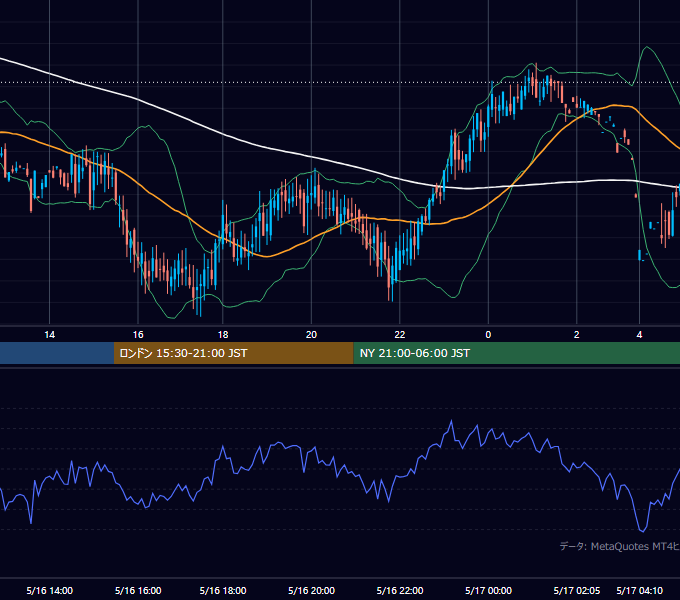Click the 5/16 22:00 date label
Image resolution: width=680 pixels, height=600 pixels.
click(400, 590)
